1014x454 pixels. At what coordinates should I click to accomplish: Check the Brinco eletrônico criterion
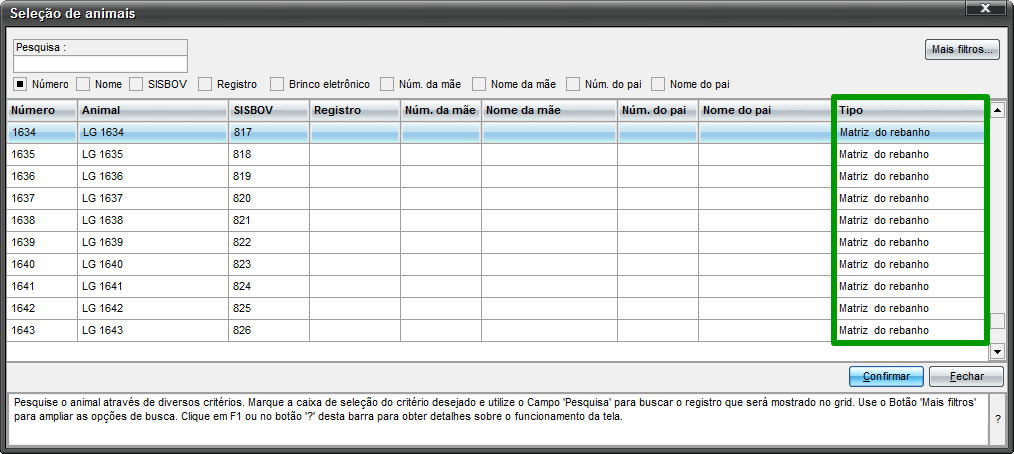[277, 83]
